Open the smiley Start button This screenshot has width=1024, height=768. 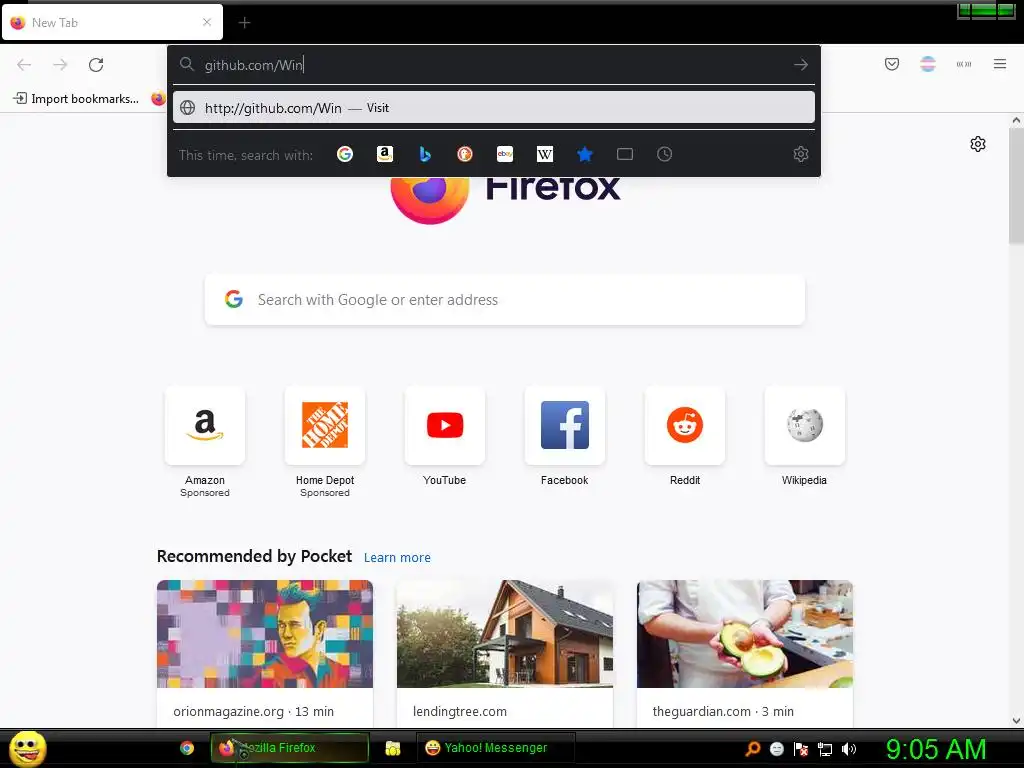tap(27, 748)
